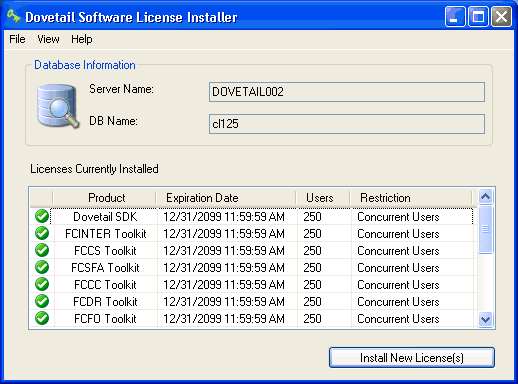Viewport: 518px width, 384px height.
Task: Select the FCCC Toolkit product name
Action: [x=105, y=285]
